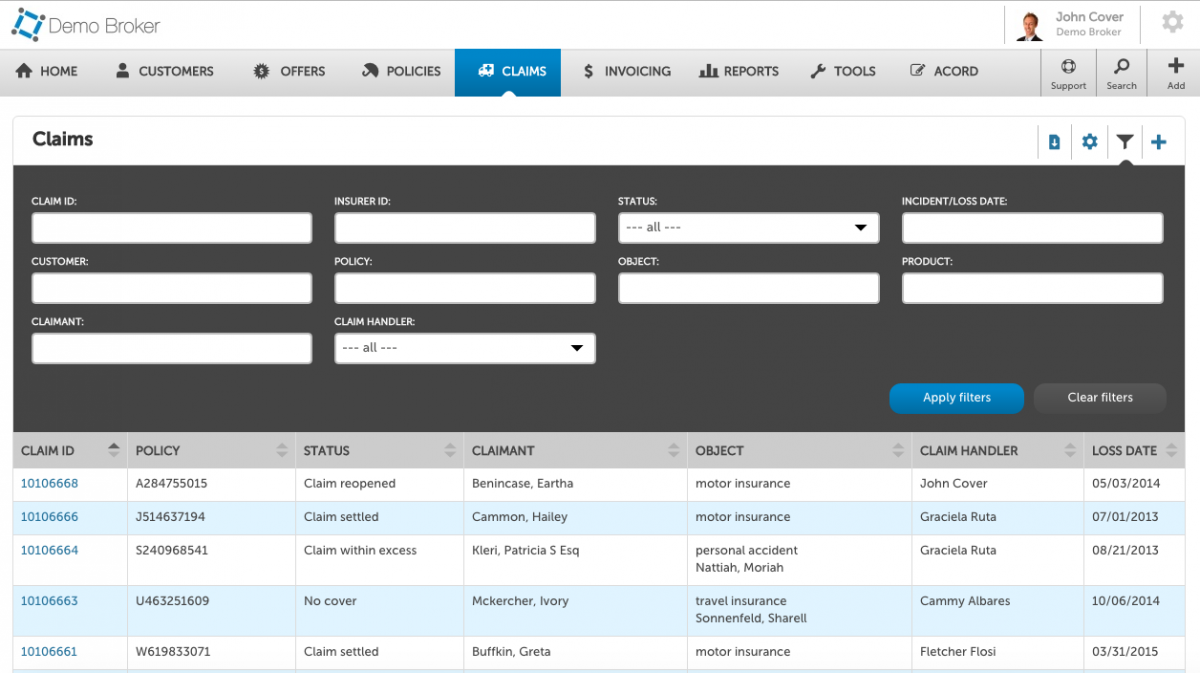Click the Search magnifier icon
Viewport: 1200px width, 673px height.
tap(1121, 72)
